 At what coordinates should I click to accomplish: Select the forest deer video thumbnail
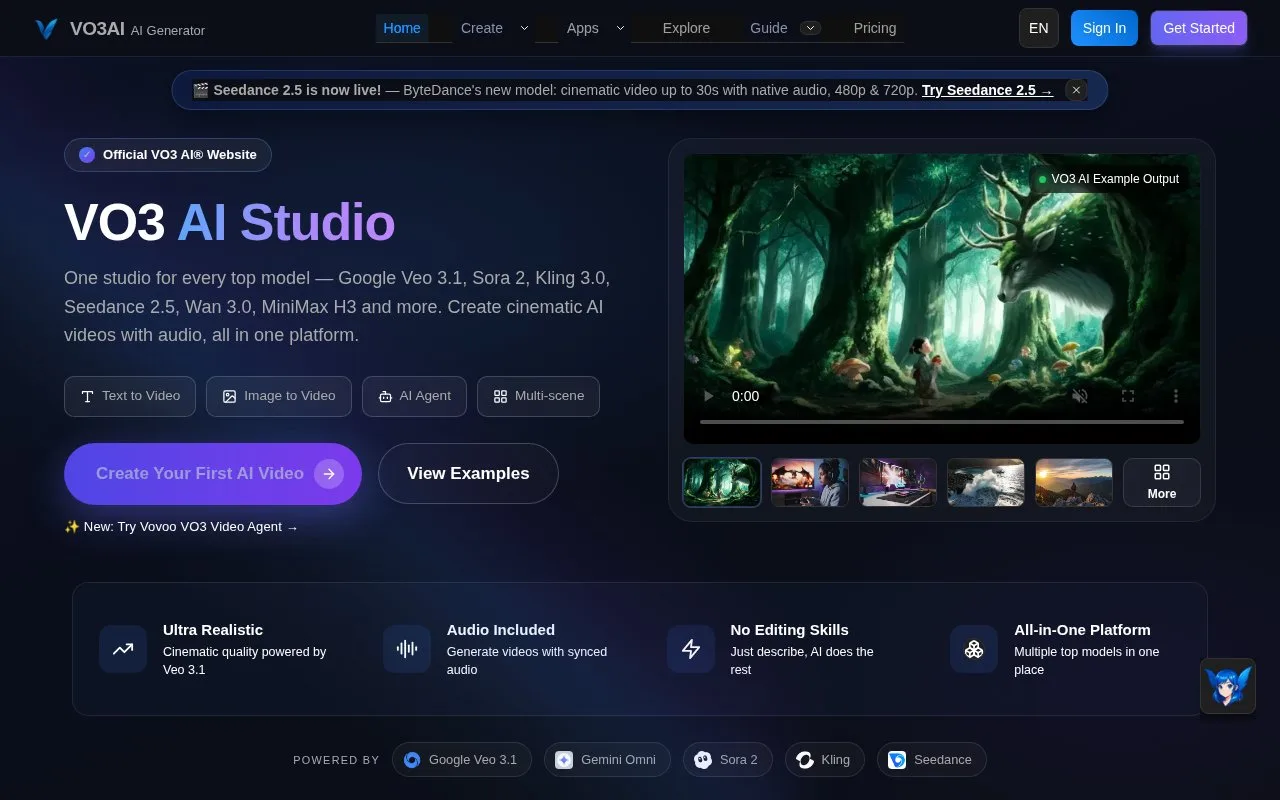coord(722,482)
